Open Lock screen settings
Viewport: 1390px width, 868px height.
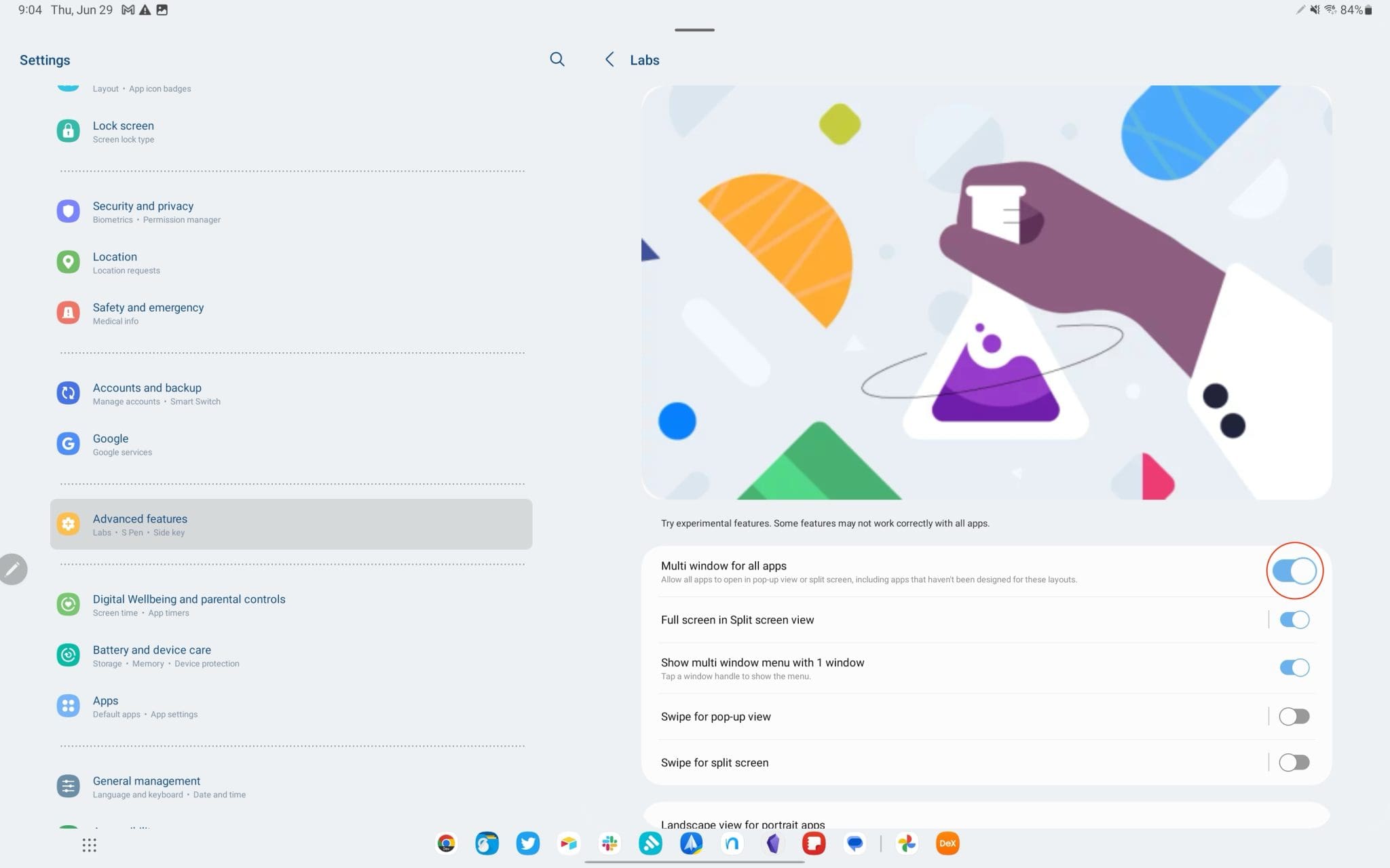[x=291, y=132]
